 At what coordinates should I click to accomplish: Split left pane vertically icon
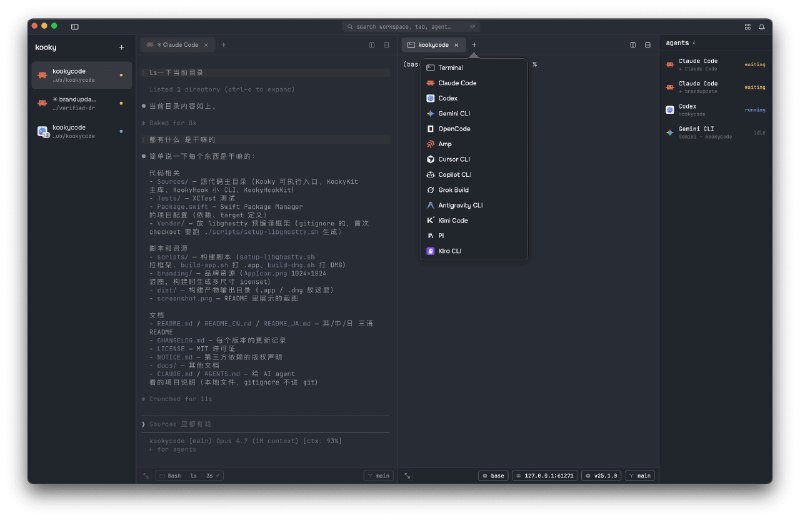tap(372, 45)
